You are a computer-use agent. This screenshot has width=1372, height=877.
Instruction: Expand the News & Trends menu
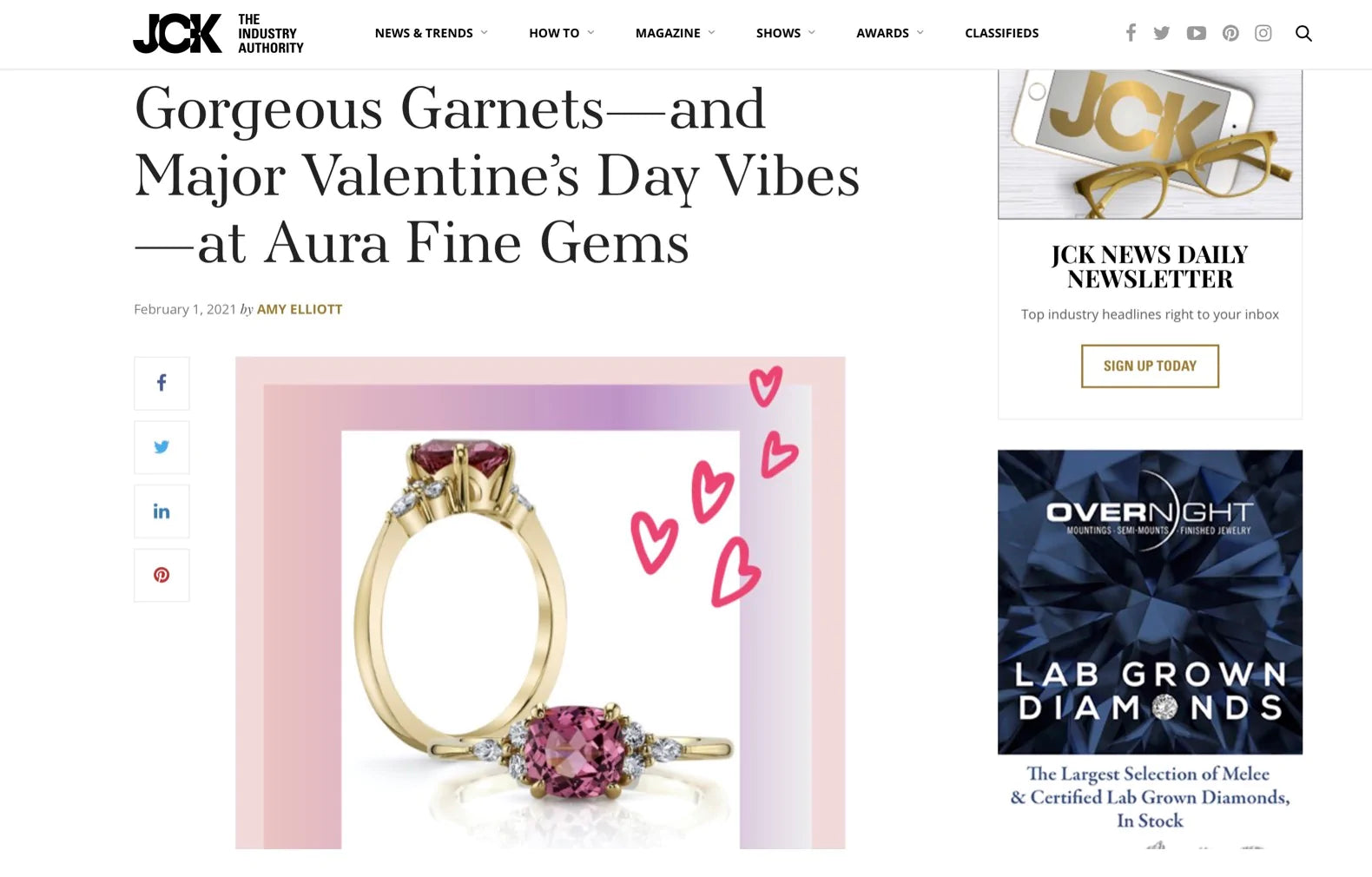[431, 33]
